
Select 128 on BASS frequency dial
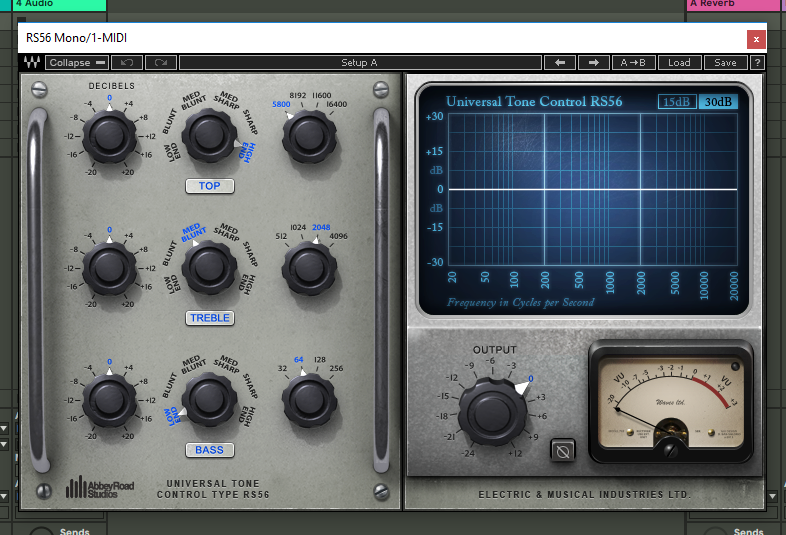click(x=320, y=360)
